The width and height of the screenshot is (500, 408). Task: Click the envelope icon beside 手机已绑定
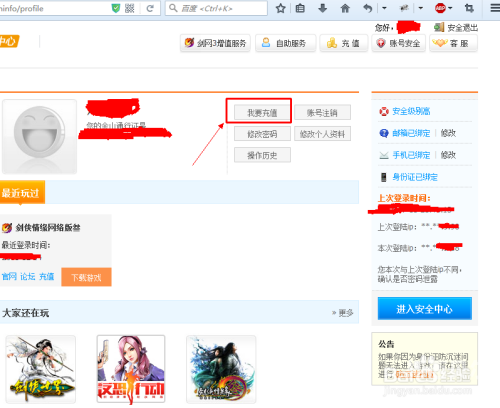pyautogui.click(x=384, y=155)
